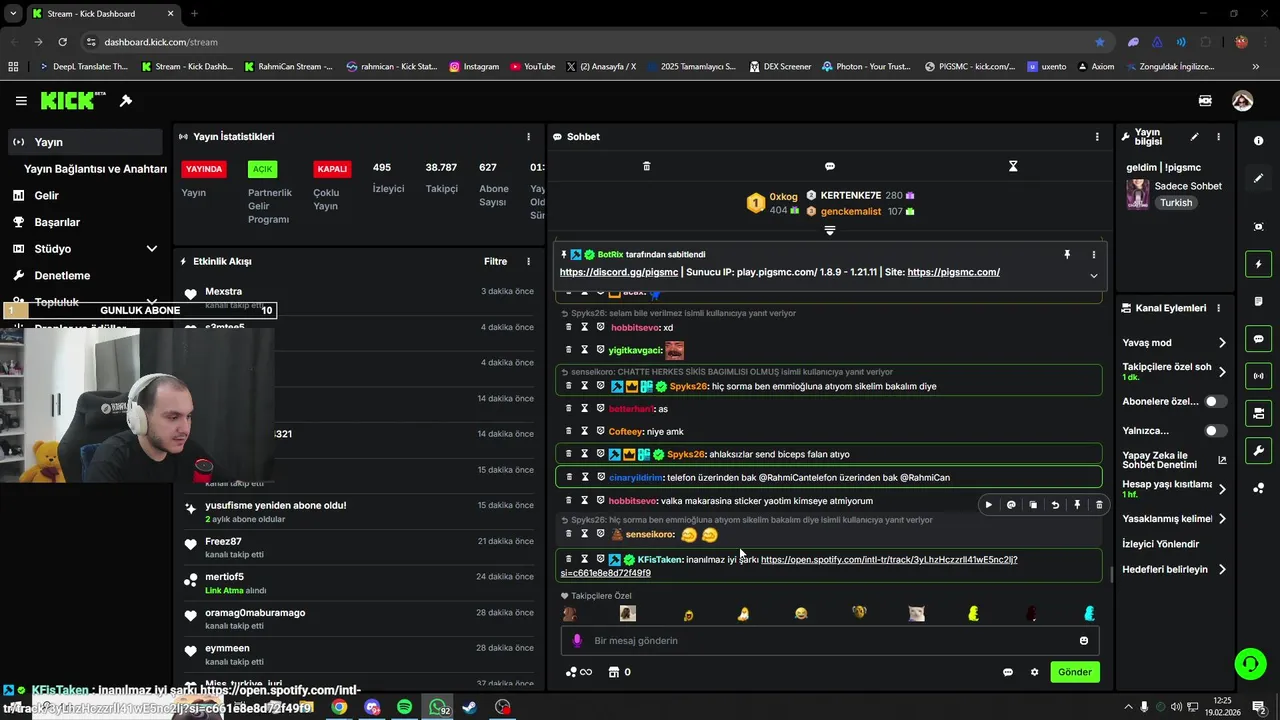This screenshot has width=1280, height=720.
Task: Select the first follower emote thumbnail
Action: [x=570, y=614]
